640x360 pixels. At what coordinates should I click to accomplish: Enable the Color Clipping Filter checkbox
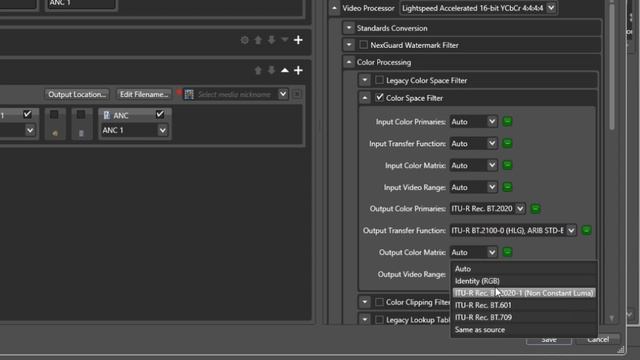pos(379,302)
